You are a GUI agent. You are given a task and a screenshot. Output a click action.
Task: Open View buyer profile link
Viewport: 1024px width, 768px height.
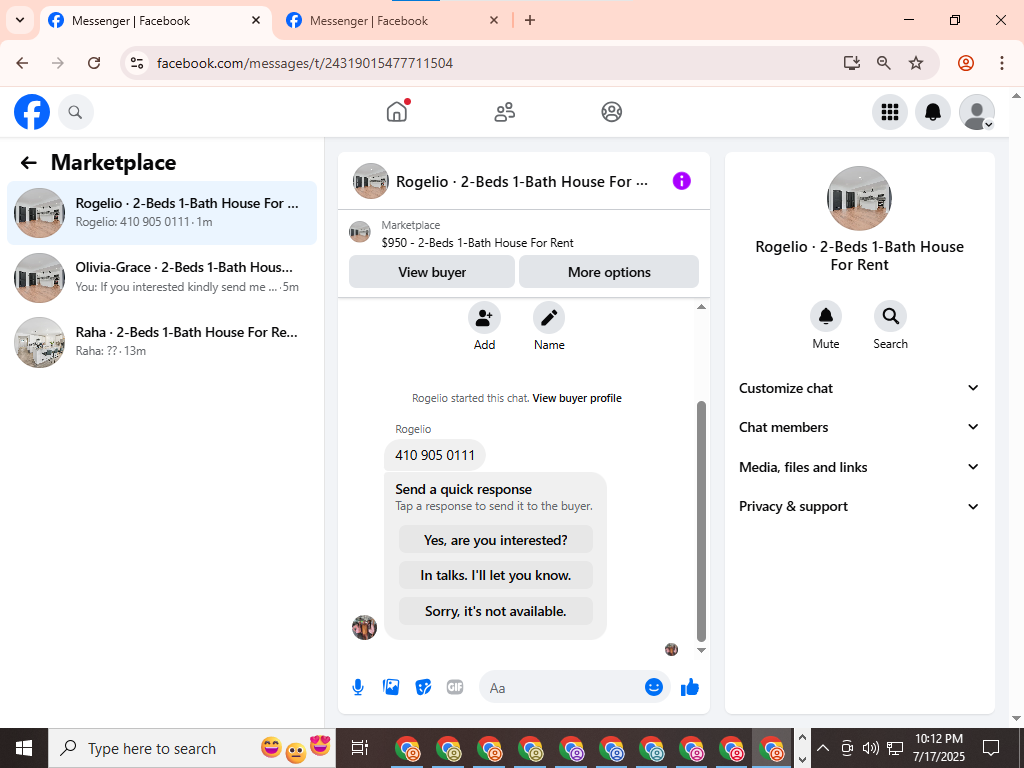[577, 398]
